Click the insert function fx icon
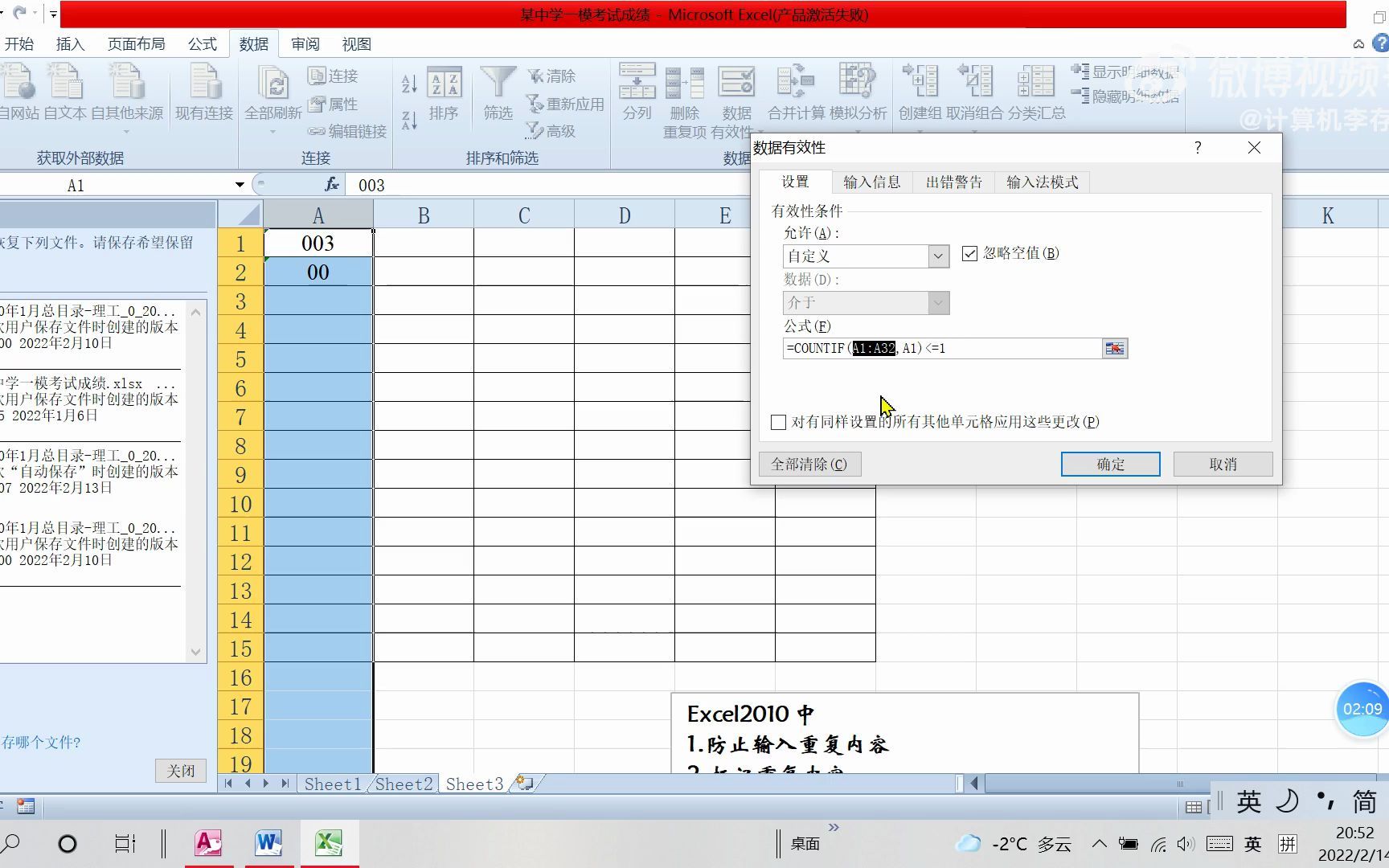Screen dimensions: 1389x868 (x=332, y=185)
